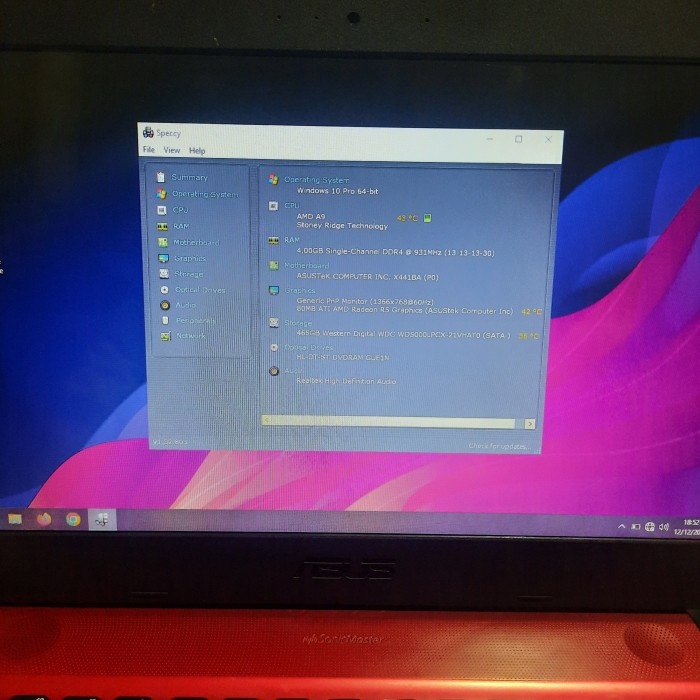Image resolution: width=700 pixels, height=700 pixels.
Task: Click the scrollbar left arrow button
Action: coord(267,420)
